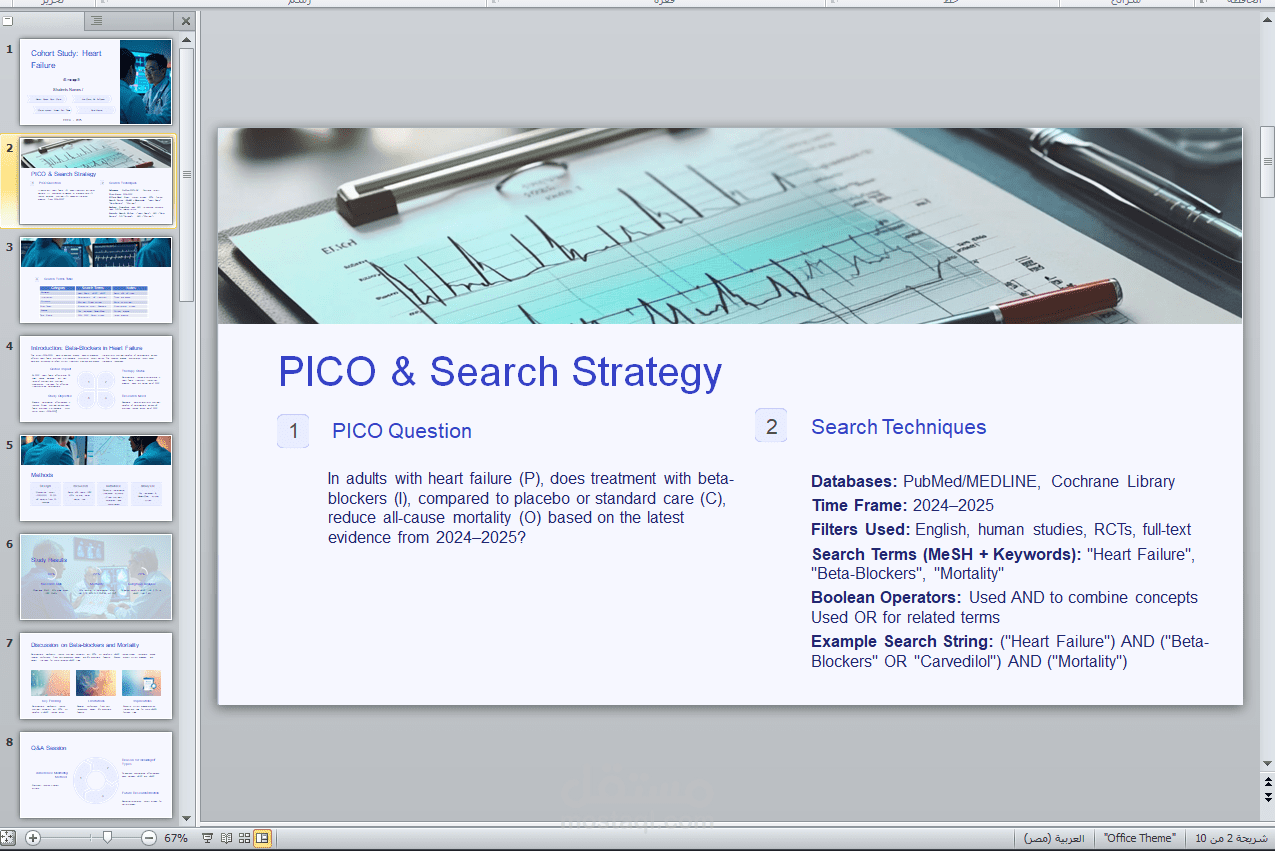
Task: Click the zoom out minus button
Action: coord(149,838)
